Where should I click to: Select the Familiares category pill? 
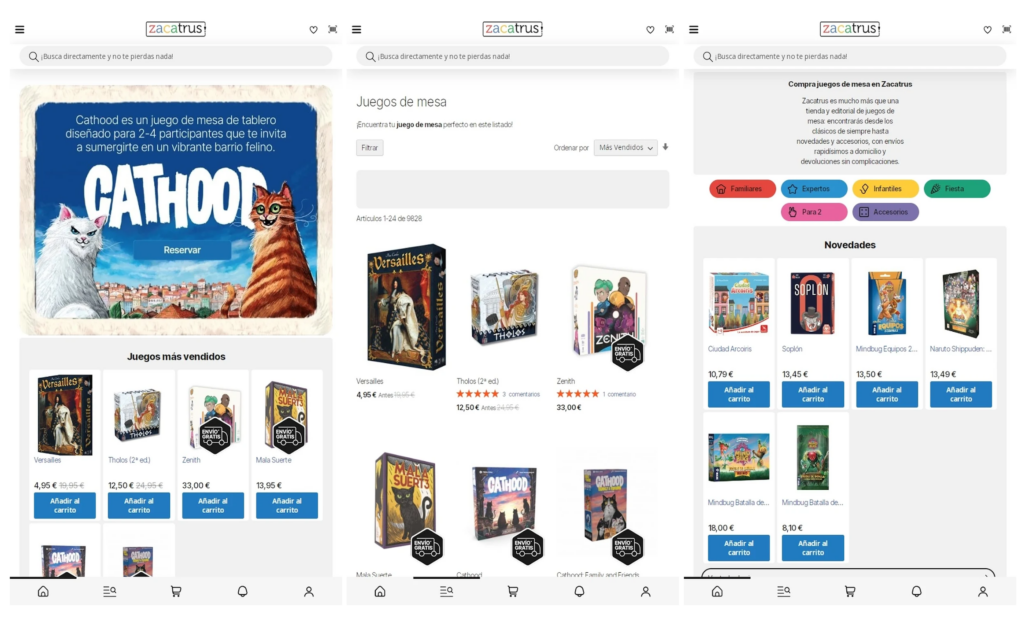coord(743,189)
